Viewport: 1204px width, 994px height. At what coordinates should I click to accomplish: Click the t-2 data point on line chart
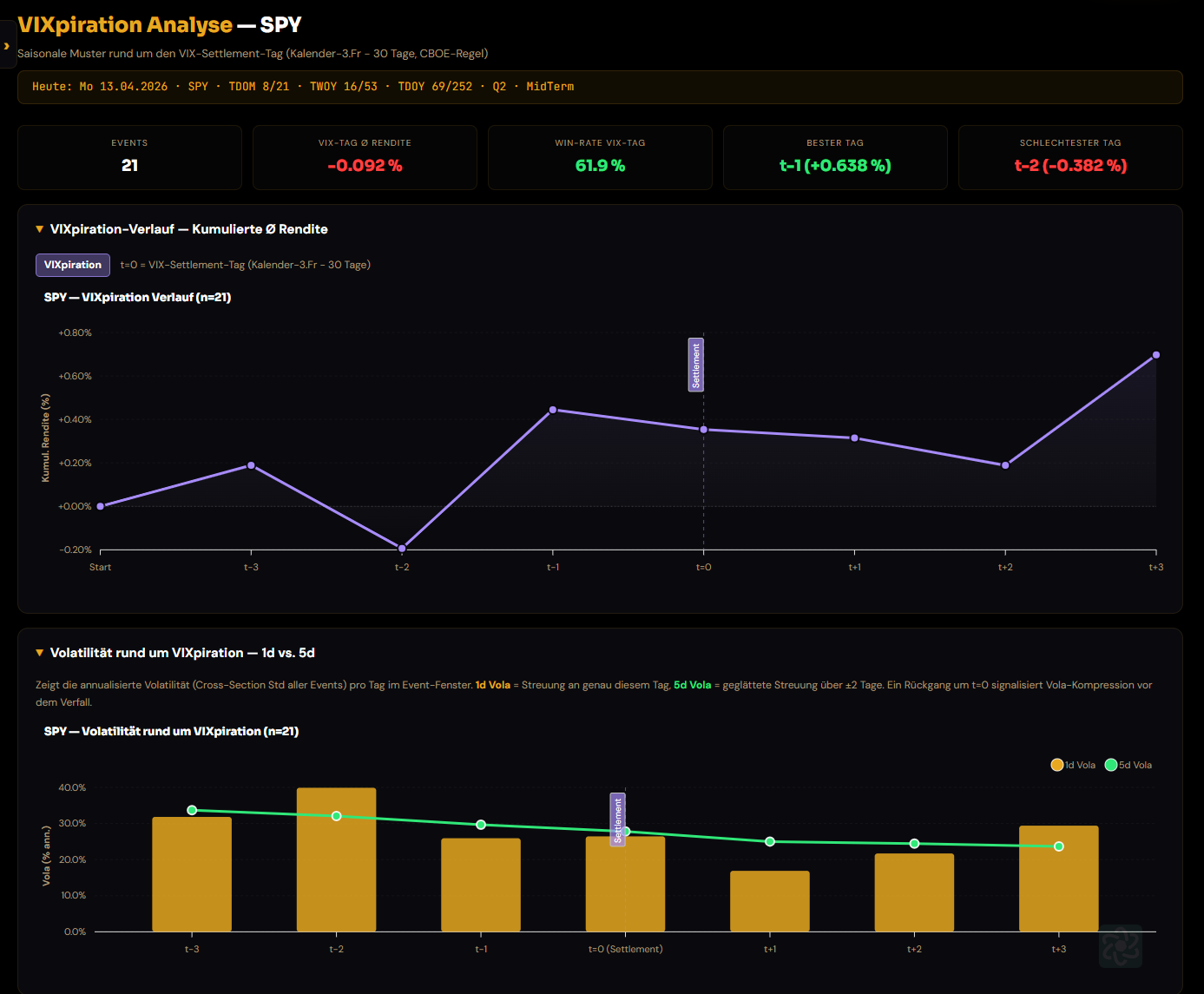(x=402, y=549)
